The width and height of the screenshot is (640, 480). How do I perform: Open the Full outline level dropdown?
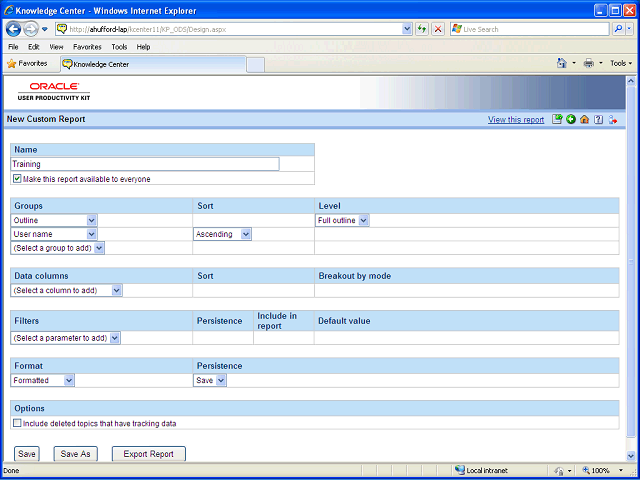[342, 220]
